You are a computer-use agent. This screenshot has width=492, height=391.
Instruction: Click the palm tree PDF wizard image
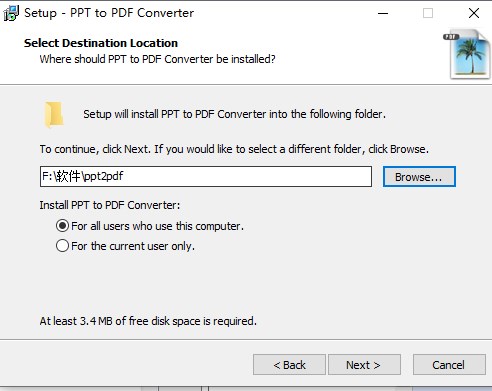coord(467,54)
